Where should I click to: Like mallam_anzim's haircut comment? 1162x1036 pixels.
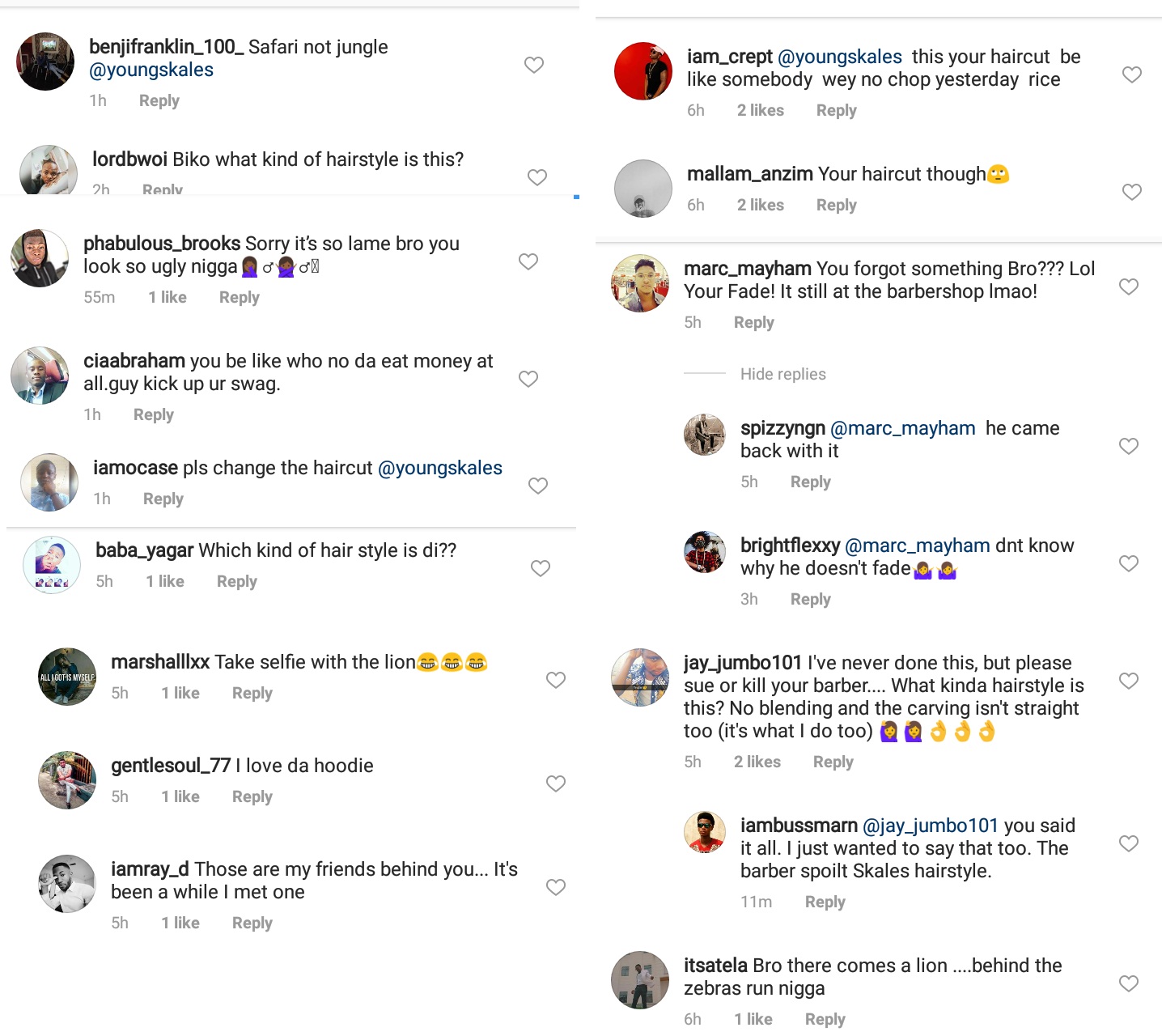pyautogui.click(x=1132, y=192)
